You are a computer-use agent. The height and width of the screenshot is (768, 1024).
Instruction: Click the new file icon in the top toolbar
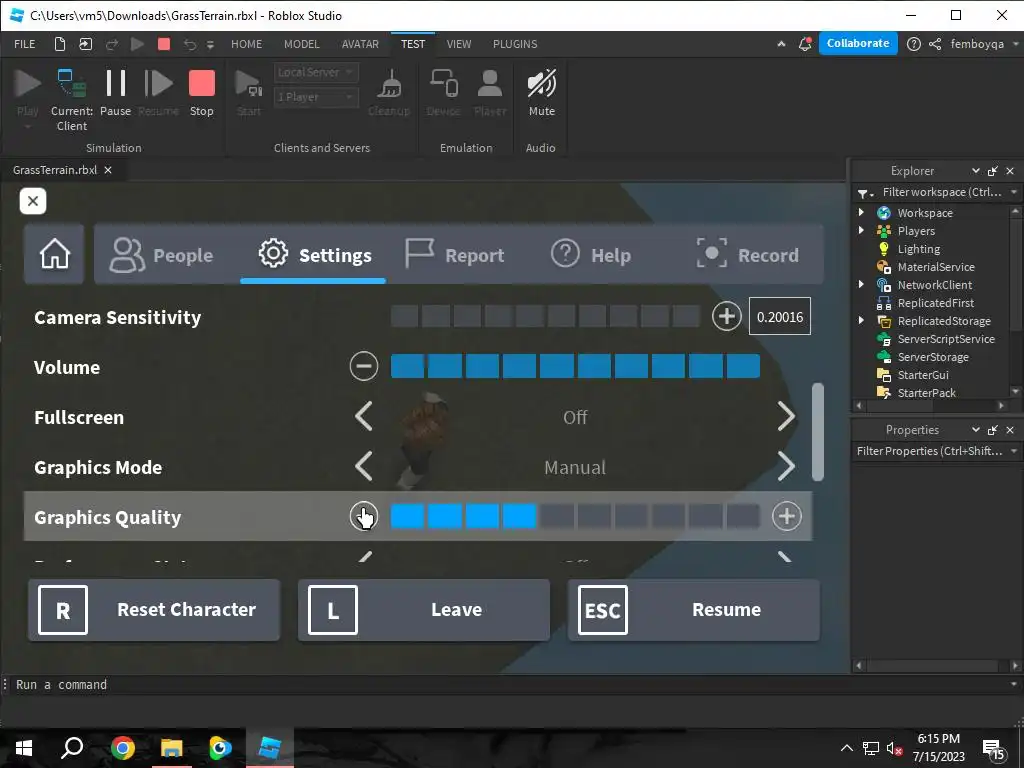point(59,44)
